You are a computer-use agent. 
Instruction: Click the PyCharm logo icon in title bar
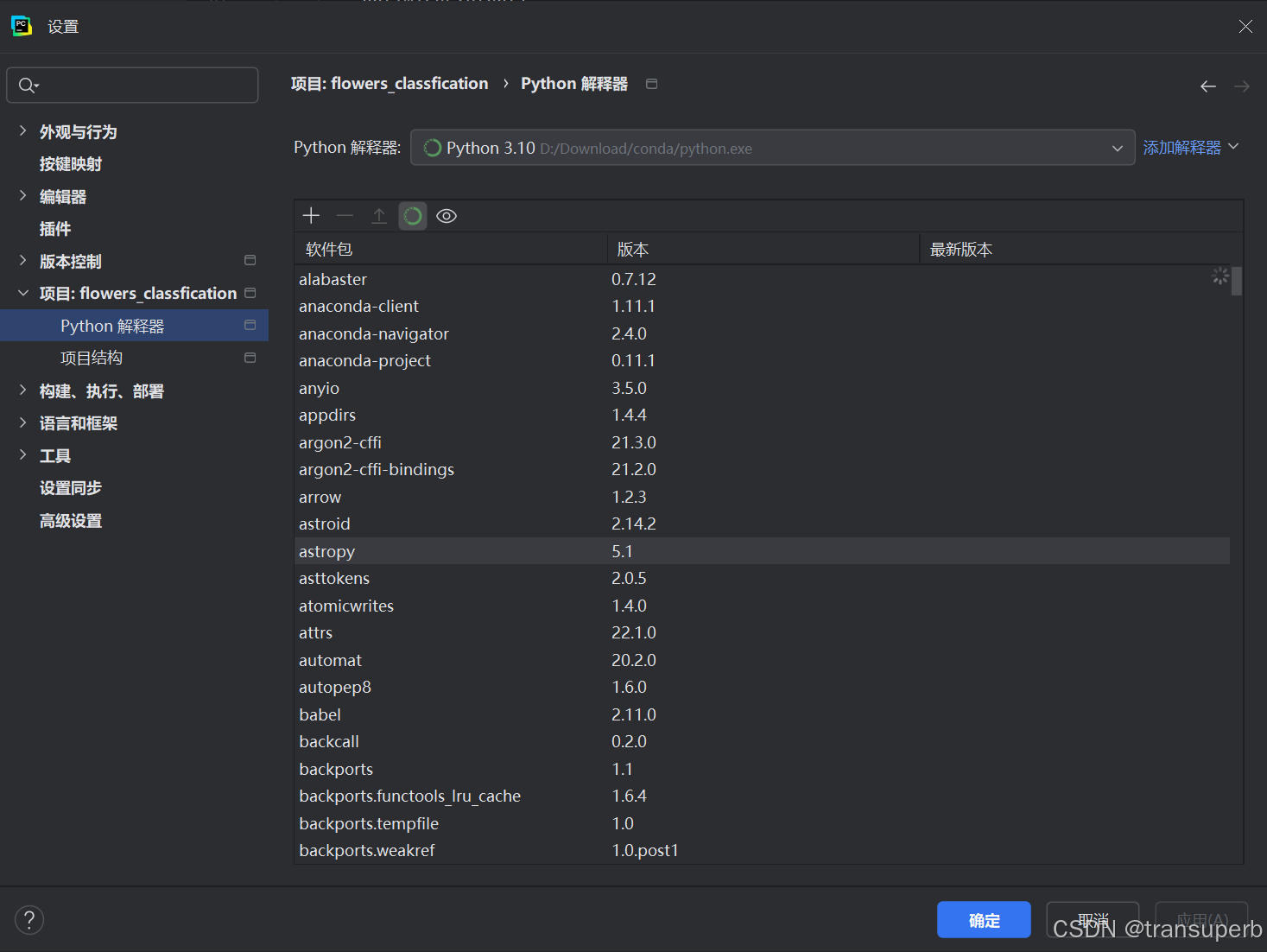point(22,26)
